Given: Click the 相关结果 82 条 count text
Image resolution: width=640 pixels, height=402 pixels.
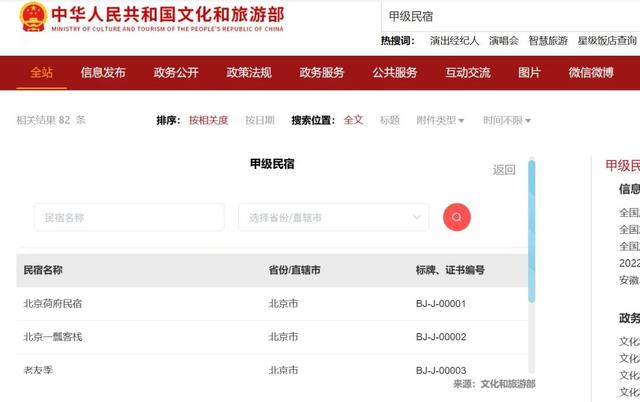Looking at the screenshot, I should [x=51, y=120].
